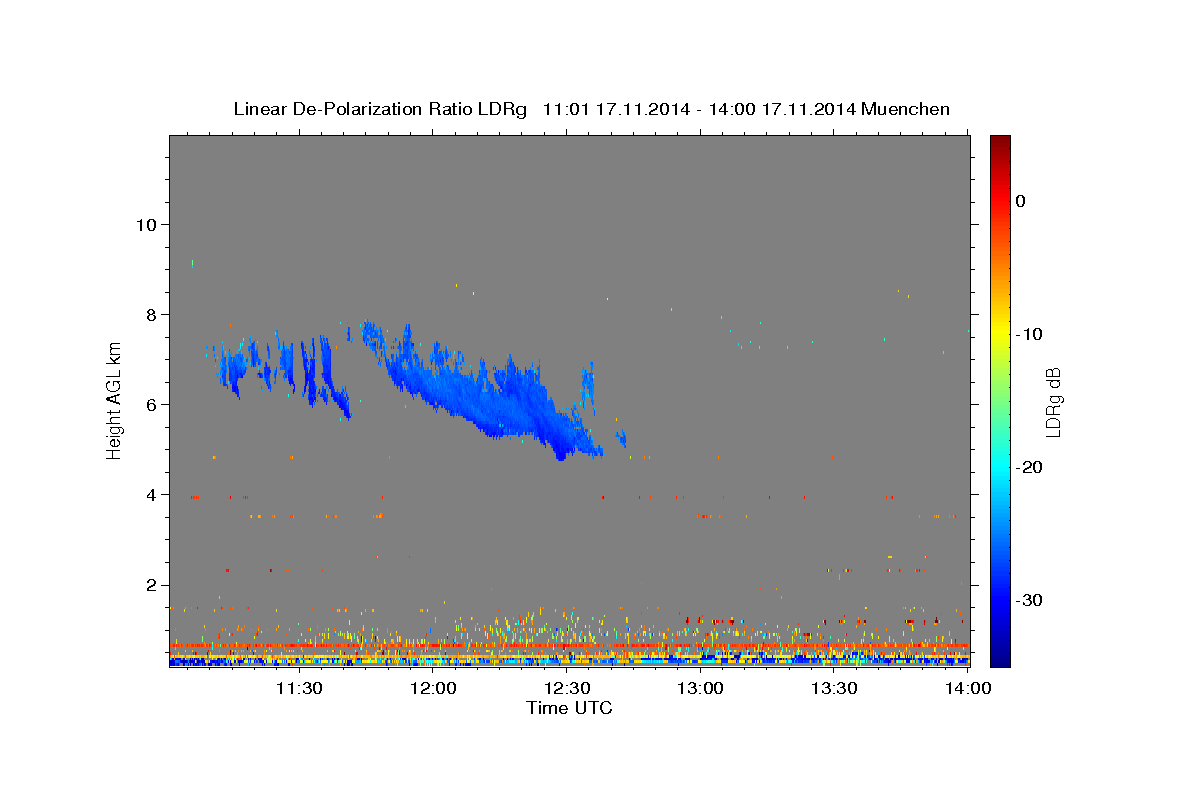Click the dark red top of the colorbar
Viewport: 1200px width, 800px height.
(x=1000, y=142)
